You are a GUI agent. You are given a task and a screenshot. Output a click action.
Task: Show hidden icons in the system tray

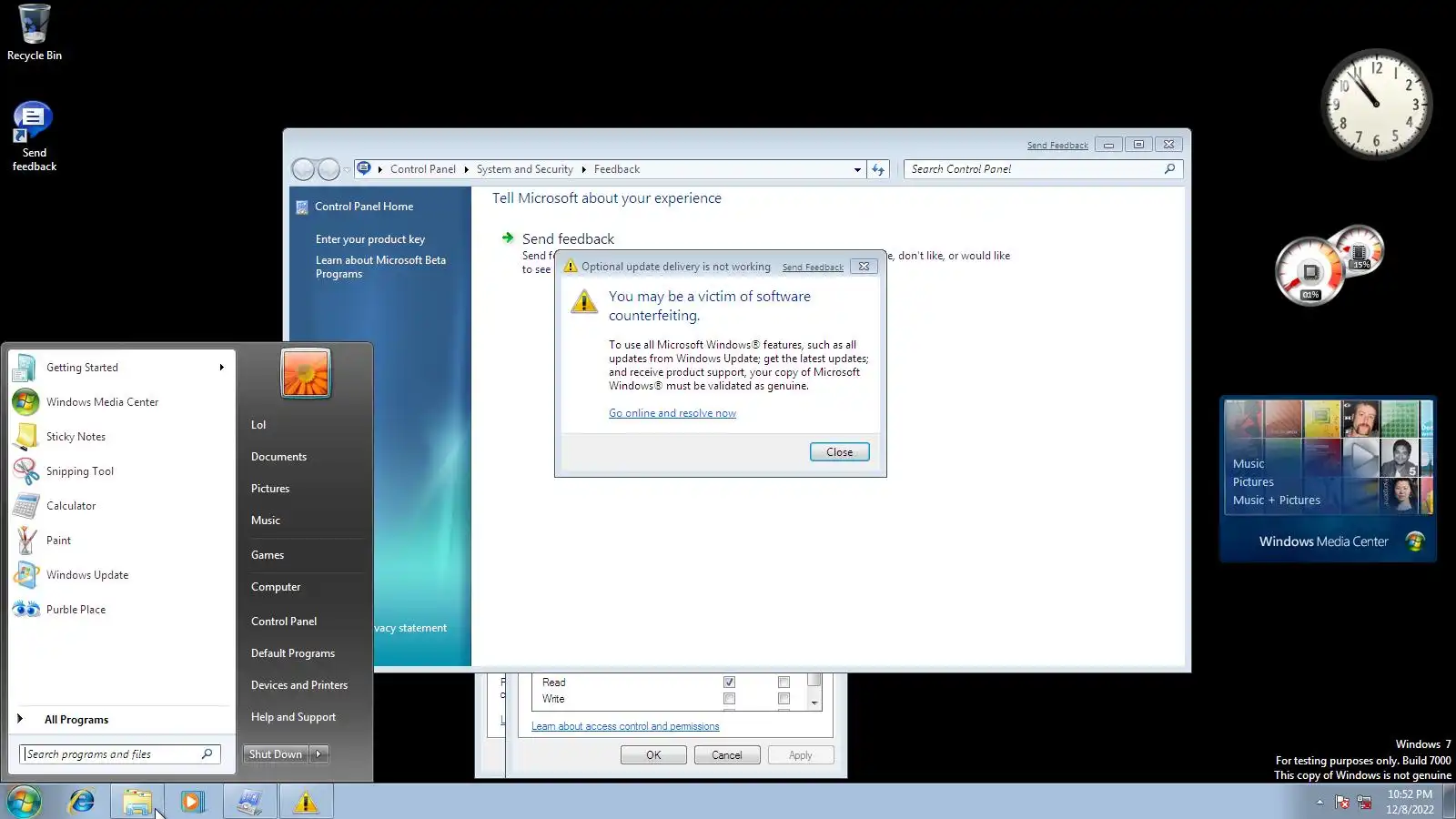1319,802
